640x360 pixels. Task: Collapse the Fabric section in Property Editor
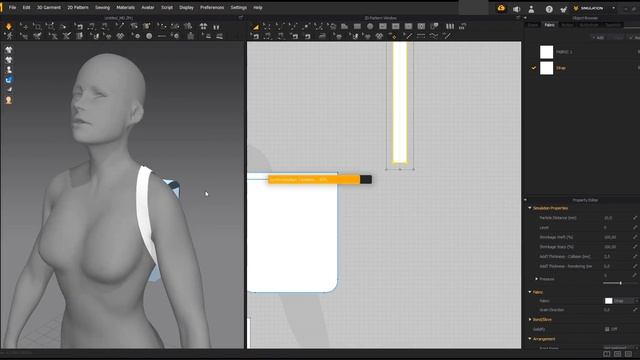[530, 292]
